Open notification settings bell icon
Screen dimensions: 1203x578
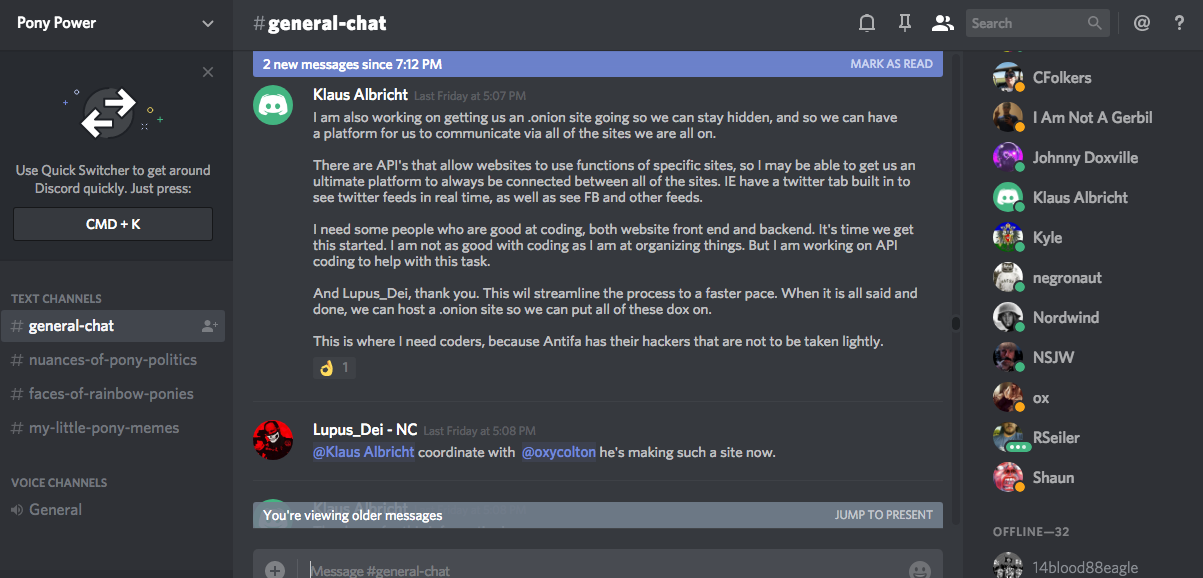(x=867, y=23)
